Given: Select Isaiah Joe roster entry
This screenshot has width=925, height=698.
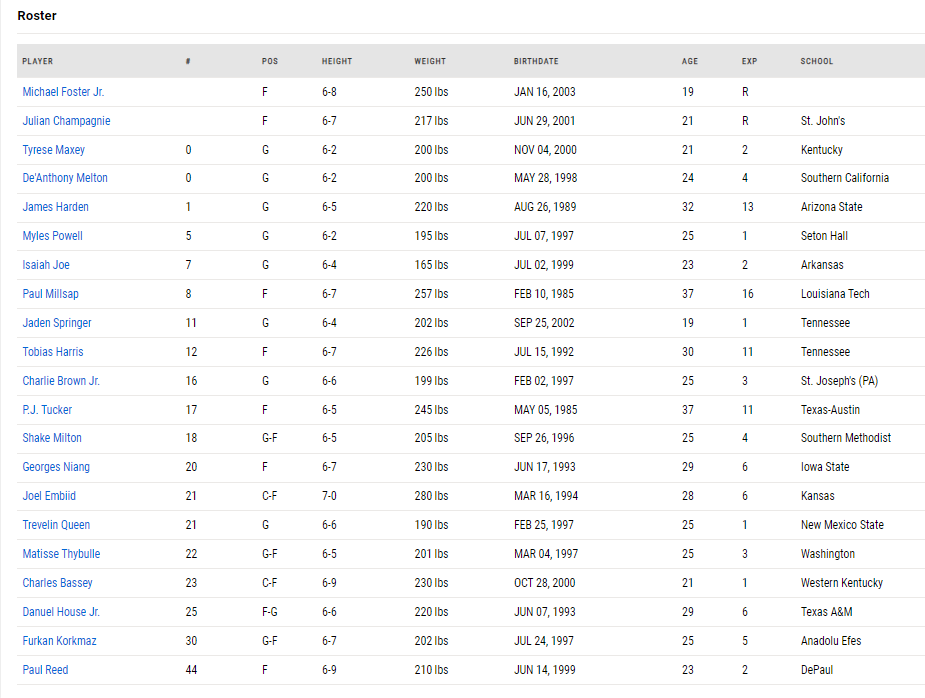Looking at the screenshot, I should pyautogui.click(x=46, y=265).
